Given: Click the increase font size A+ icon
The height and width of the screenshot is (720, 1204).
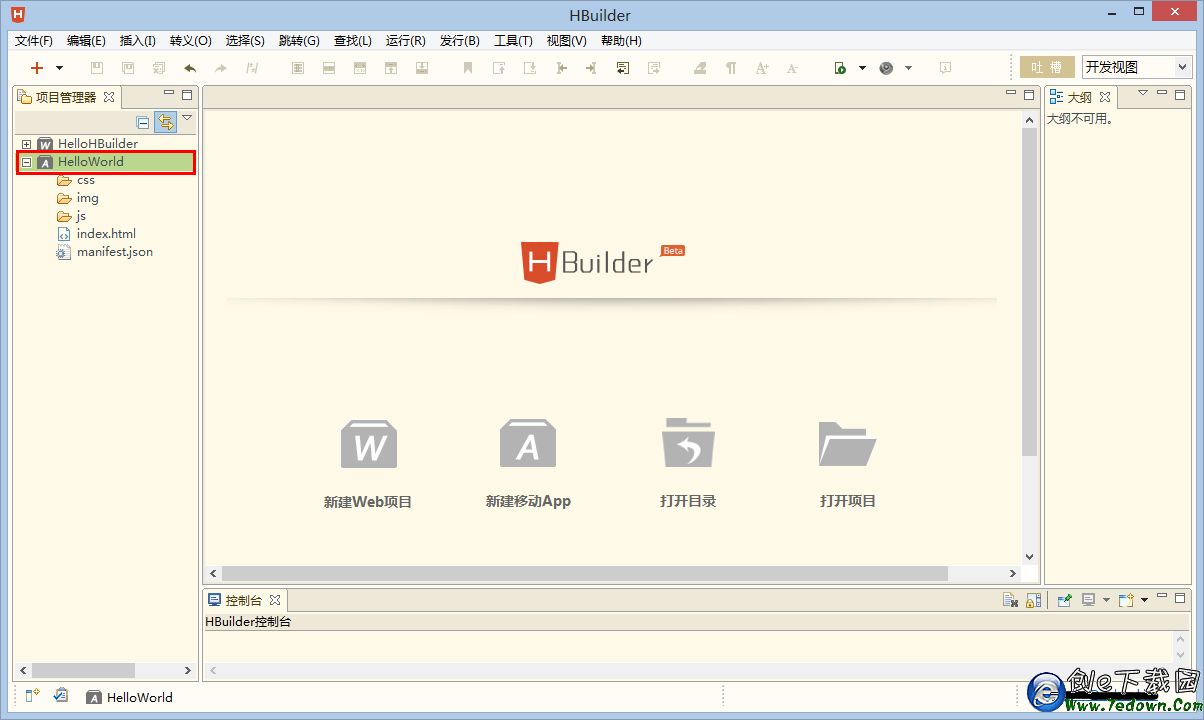Looking at the screenshot, I should point(762,68).
